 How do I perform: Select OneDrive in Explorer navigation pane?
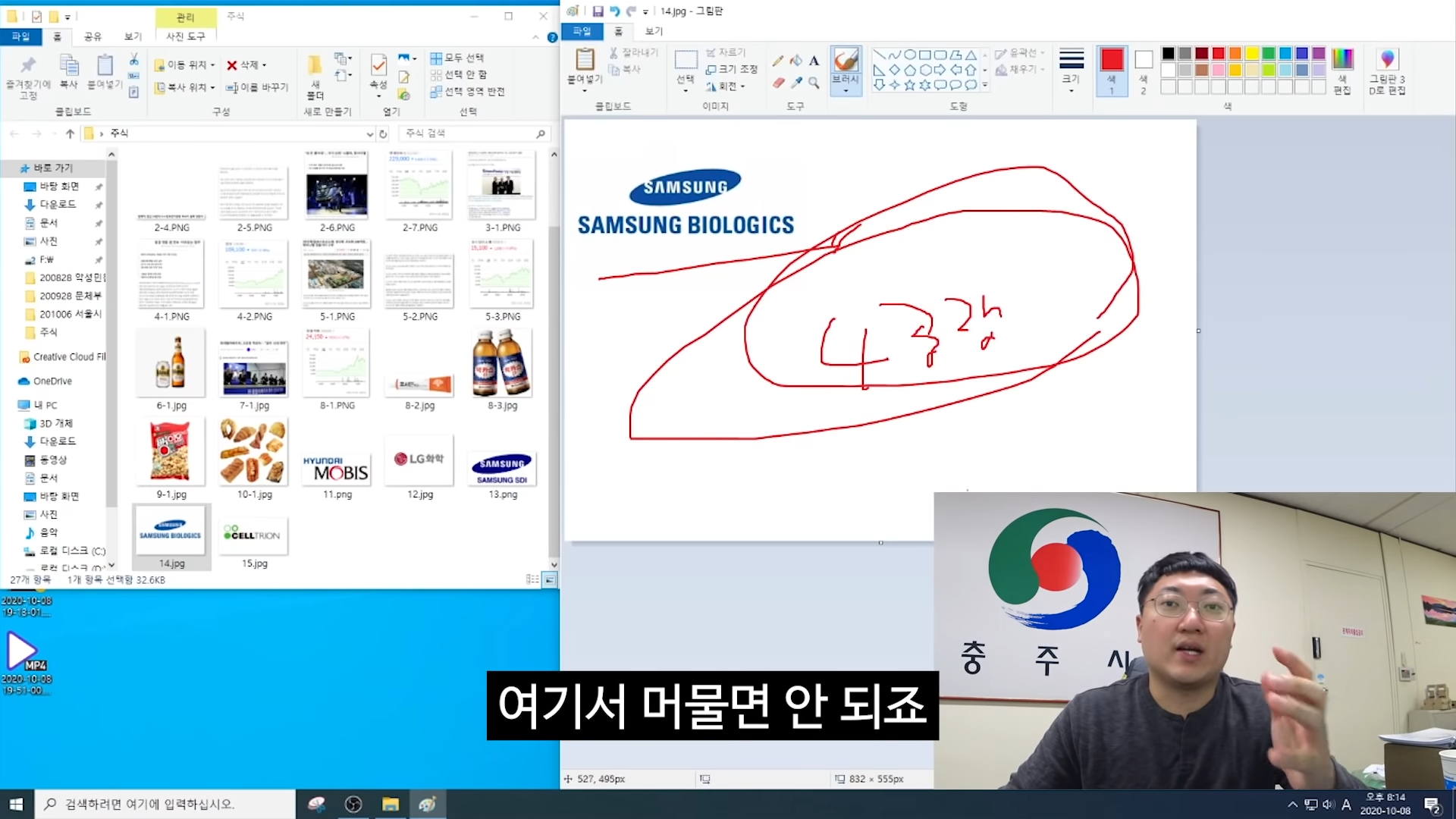[52, 381]
